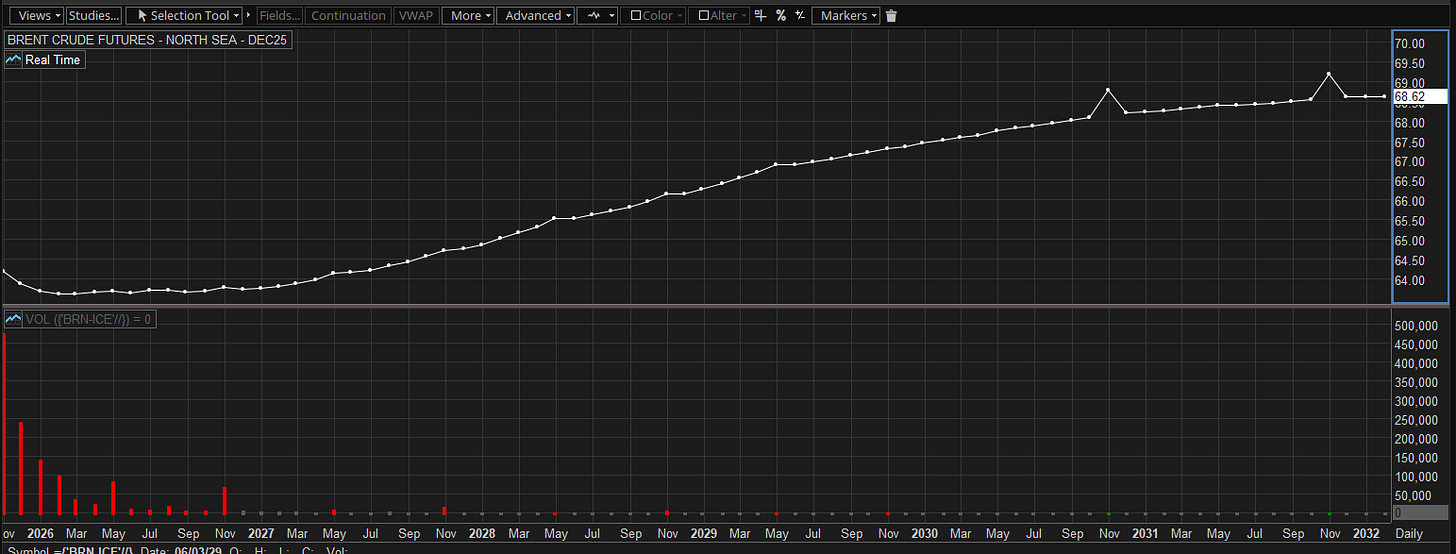The width and height of the screenshot is (1456, 554).
Task: Open the More dropdown menu
Action: pyautogui.click(x=468, y=16)
